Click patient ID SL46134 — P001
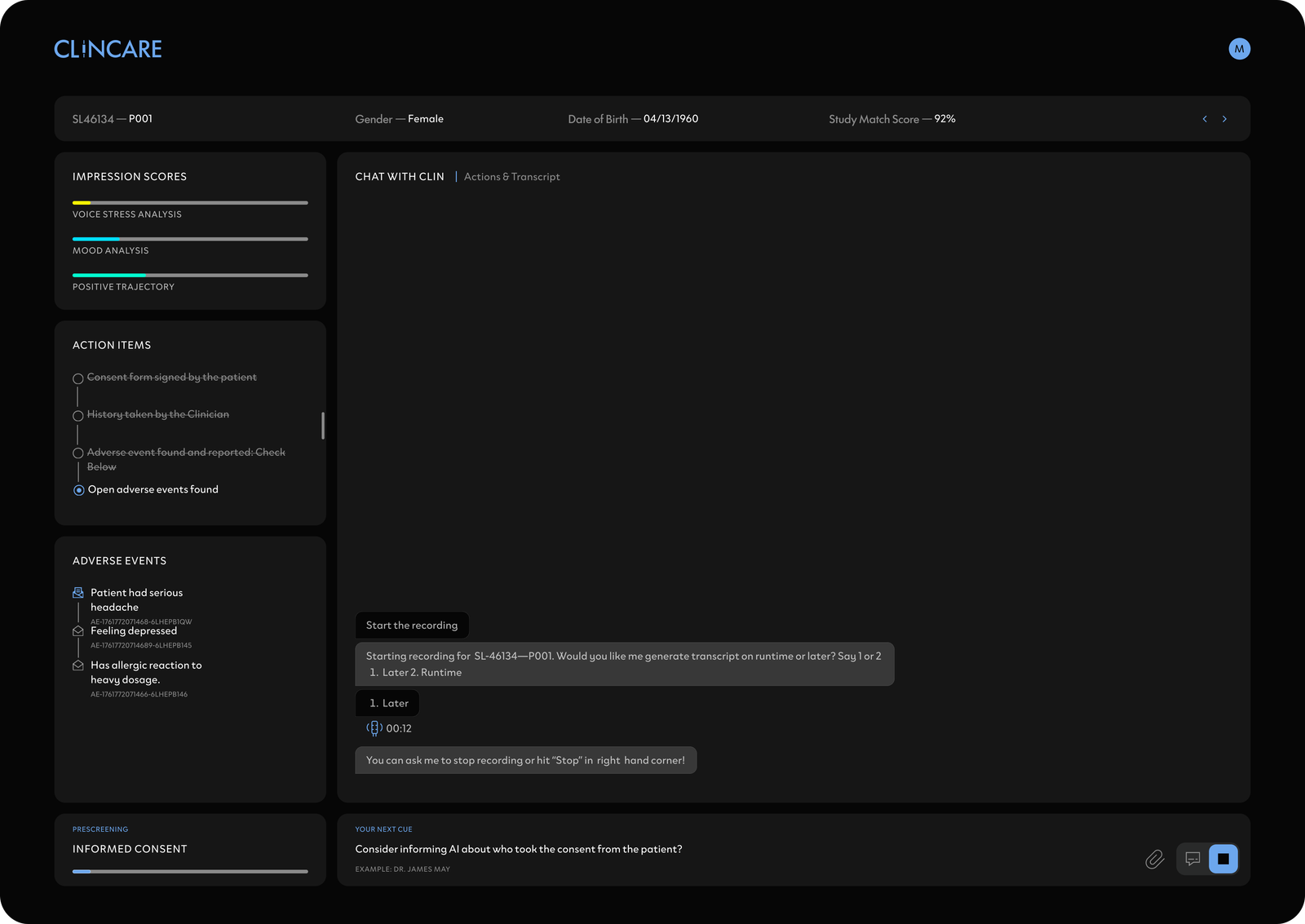The height and width of the screenshot is (924, 1305). 113,119
